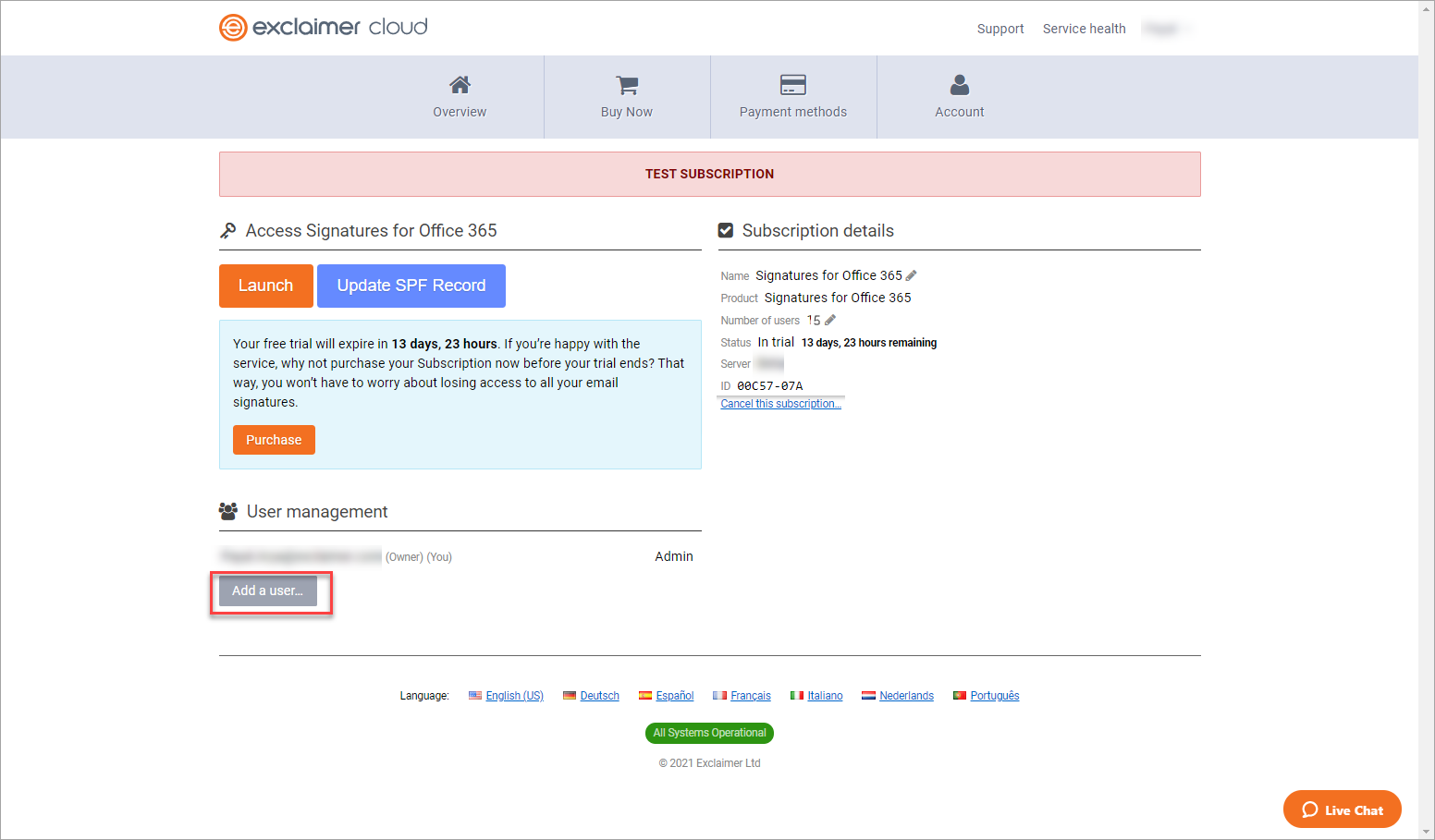Open the Account person icon
This screenshot has width=1435, height=840.
click(x=960, y=85)
